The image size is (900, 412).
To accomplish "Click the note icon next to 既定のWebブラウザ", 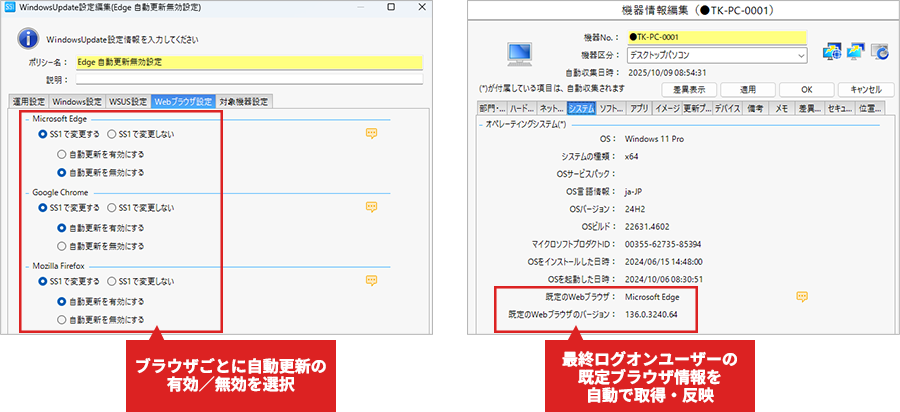I will point(801,296).
